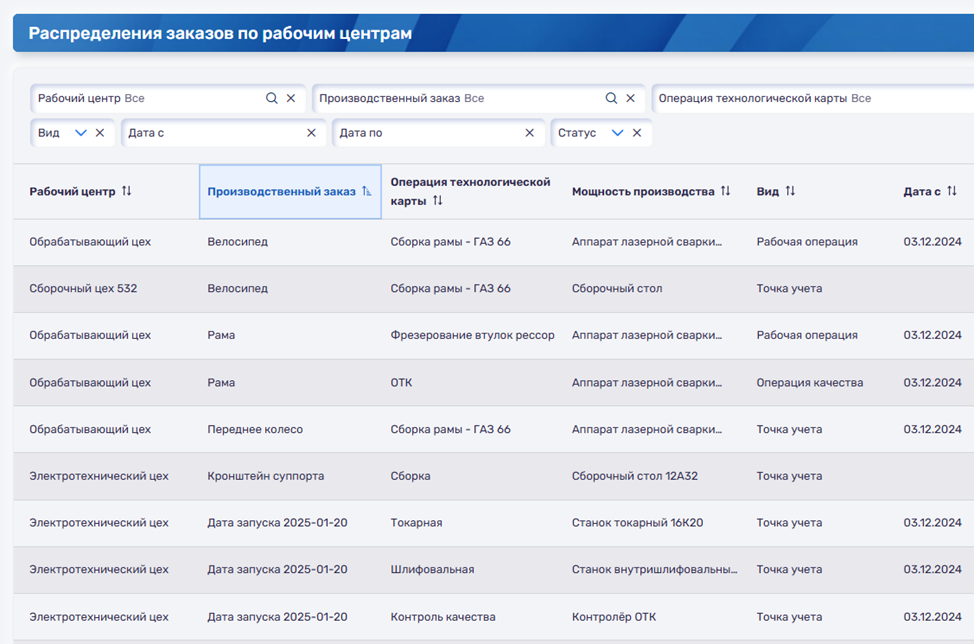974x644 pixels.
Task: Sort by Операция технологической карты column
Action: point(437,201)
